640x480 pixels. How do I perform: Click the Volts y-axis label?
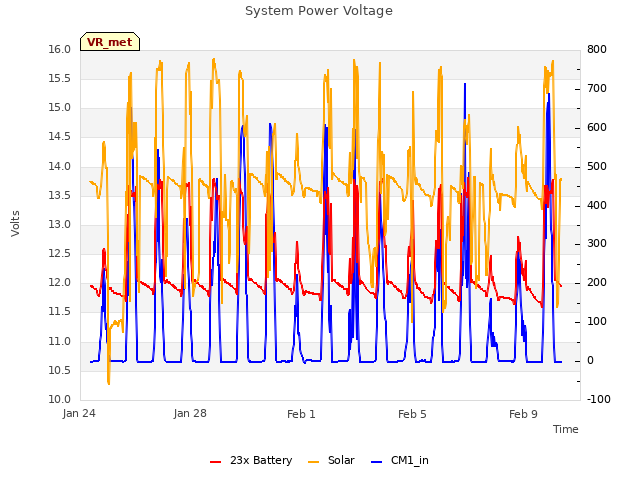15,224
